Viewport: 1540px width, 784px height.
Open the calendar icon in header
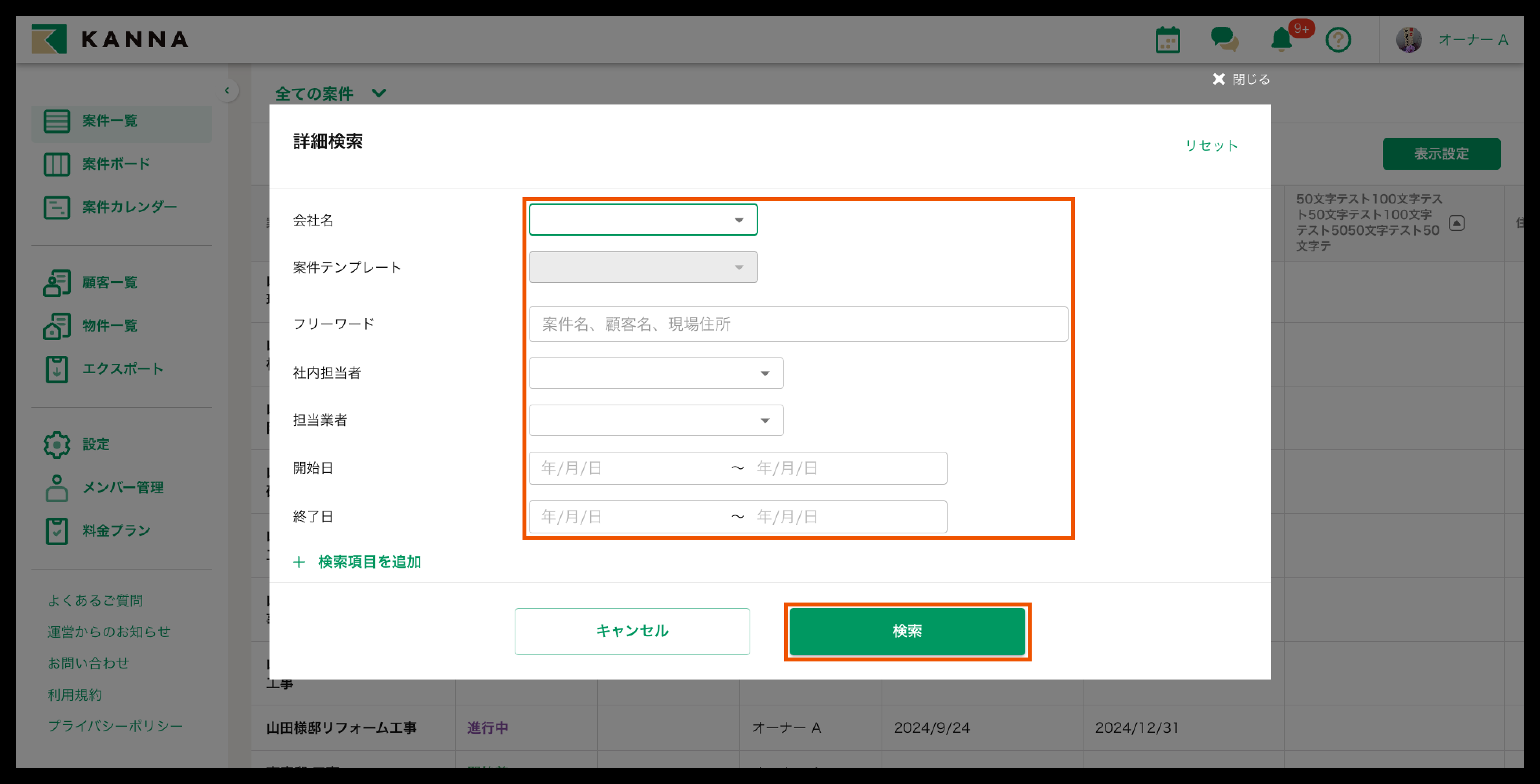tap(1167, 40)
